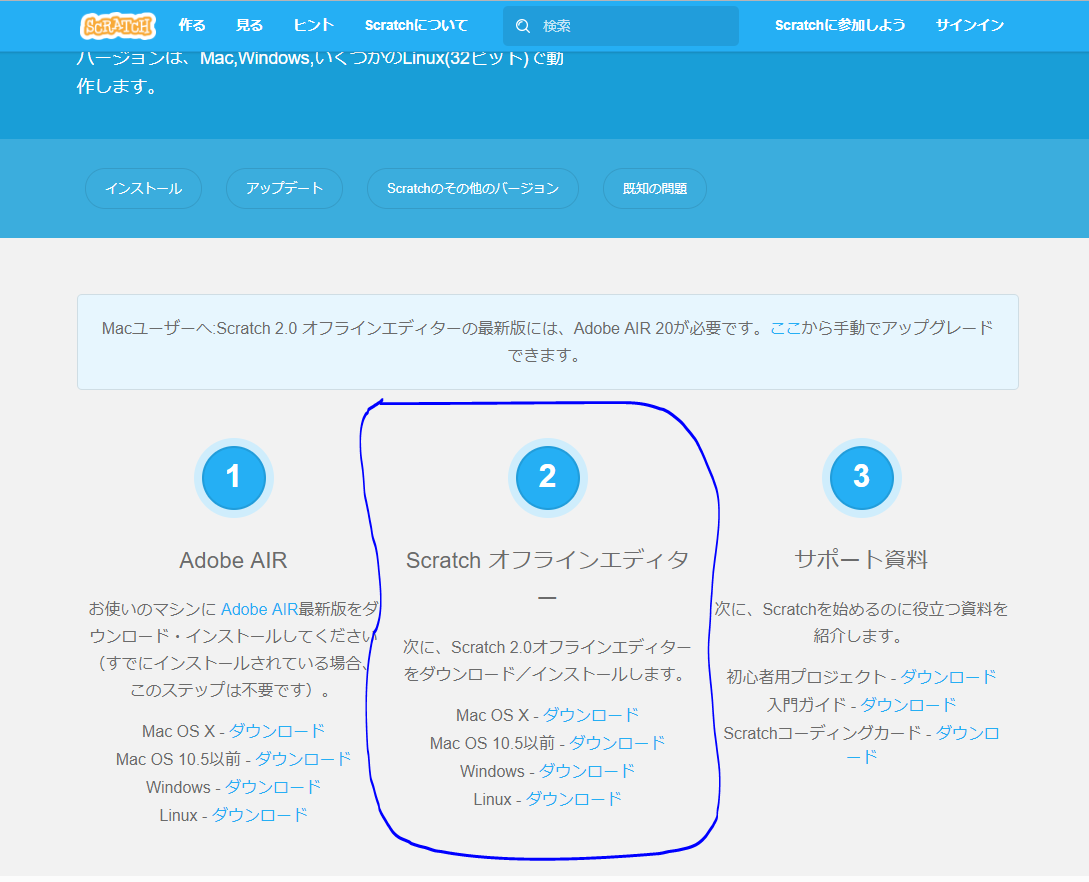Focus the 検索 search field

pyautogui.click(x=621, y=26)
